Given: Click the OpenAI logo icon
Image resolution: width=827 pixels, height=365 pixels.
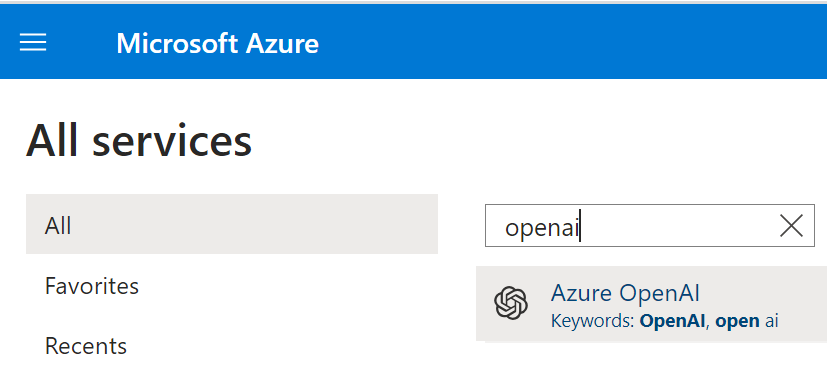Looking at the screenshot, I should pos(511,303).
